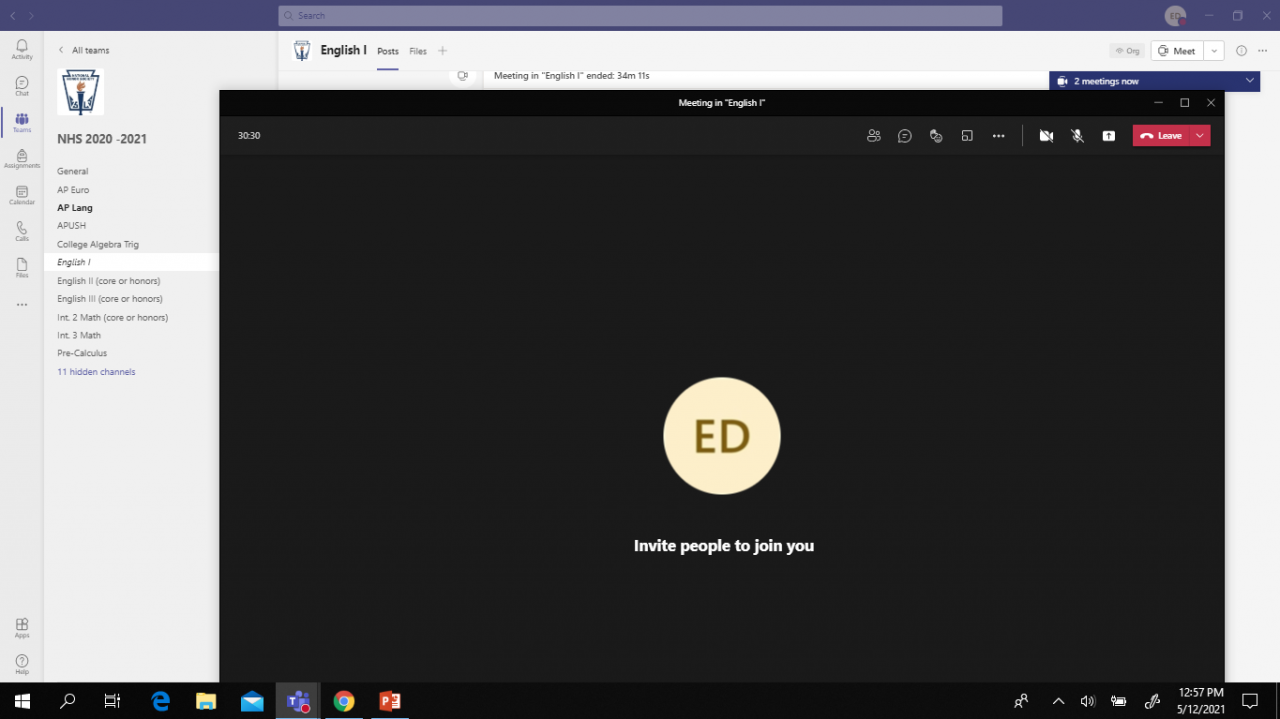This screenshot has width=1280, height=719.
Task: Open Google Chrome from taskbar
Action: (344, 701)
